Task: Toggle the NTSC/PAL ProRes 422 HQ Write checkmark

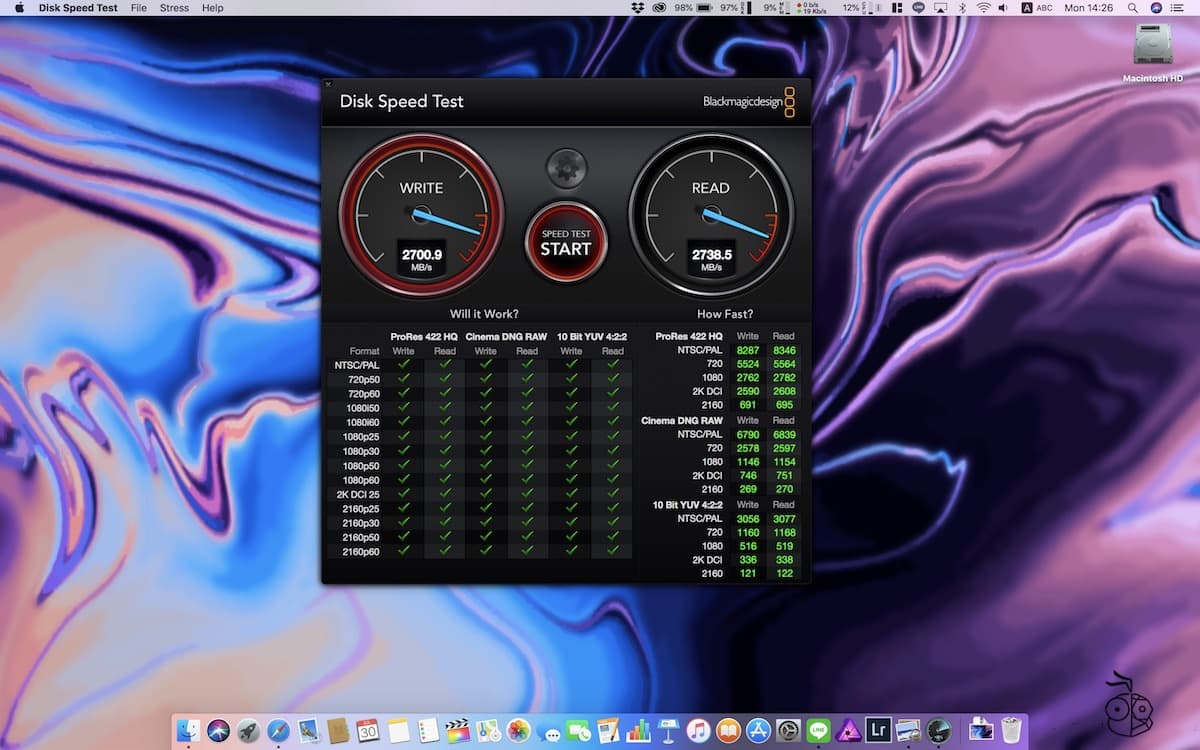Action: pyautogui.click(x=402, y=364)
